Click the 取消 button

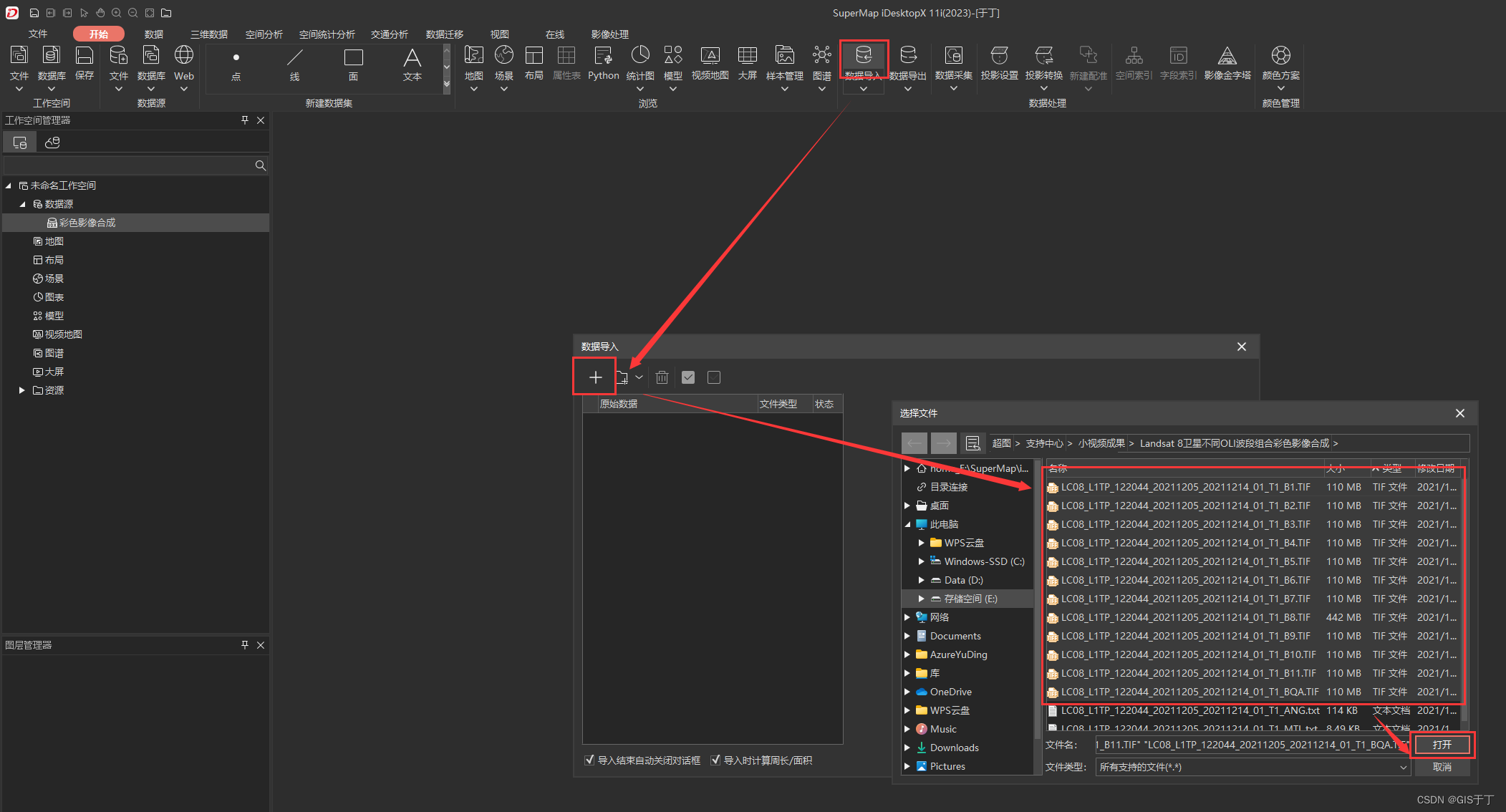click(1442, 767)
